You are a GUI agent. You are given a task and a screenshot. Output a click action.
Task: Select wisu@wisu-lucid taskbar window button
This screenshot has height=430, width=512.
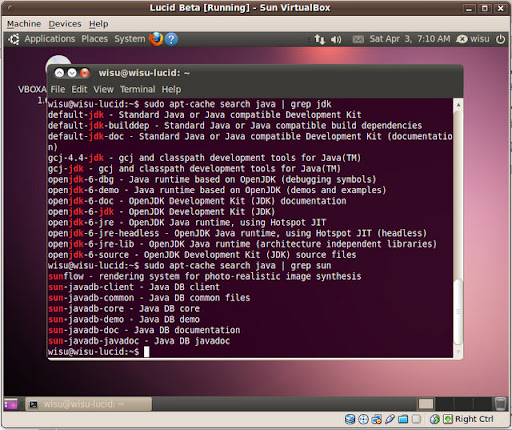(88, 404)
